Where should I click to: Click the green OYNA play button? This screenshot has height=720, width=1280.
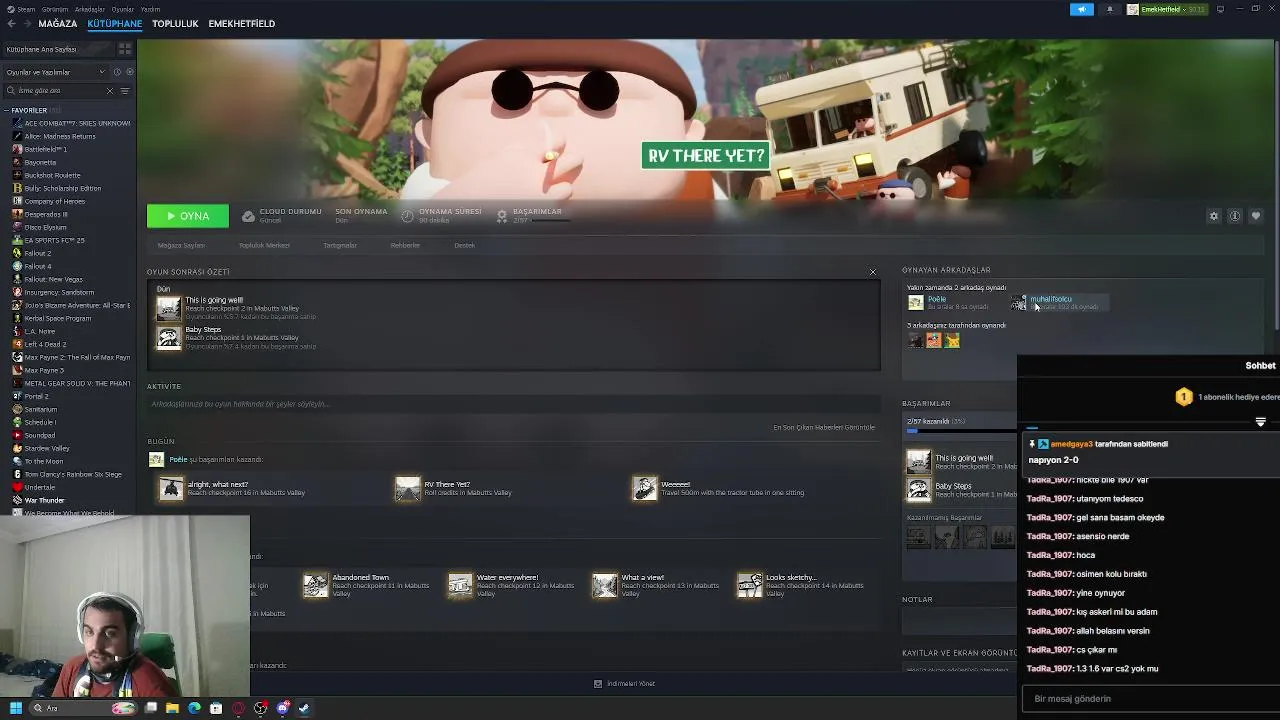[187, 216]
